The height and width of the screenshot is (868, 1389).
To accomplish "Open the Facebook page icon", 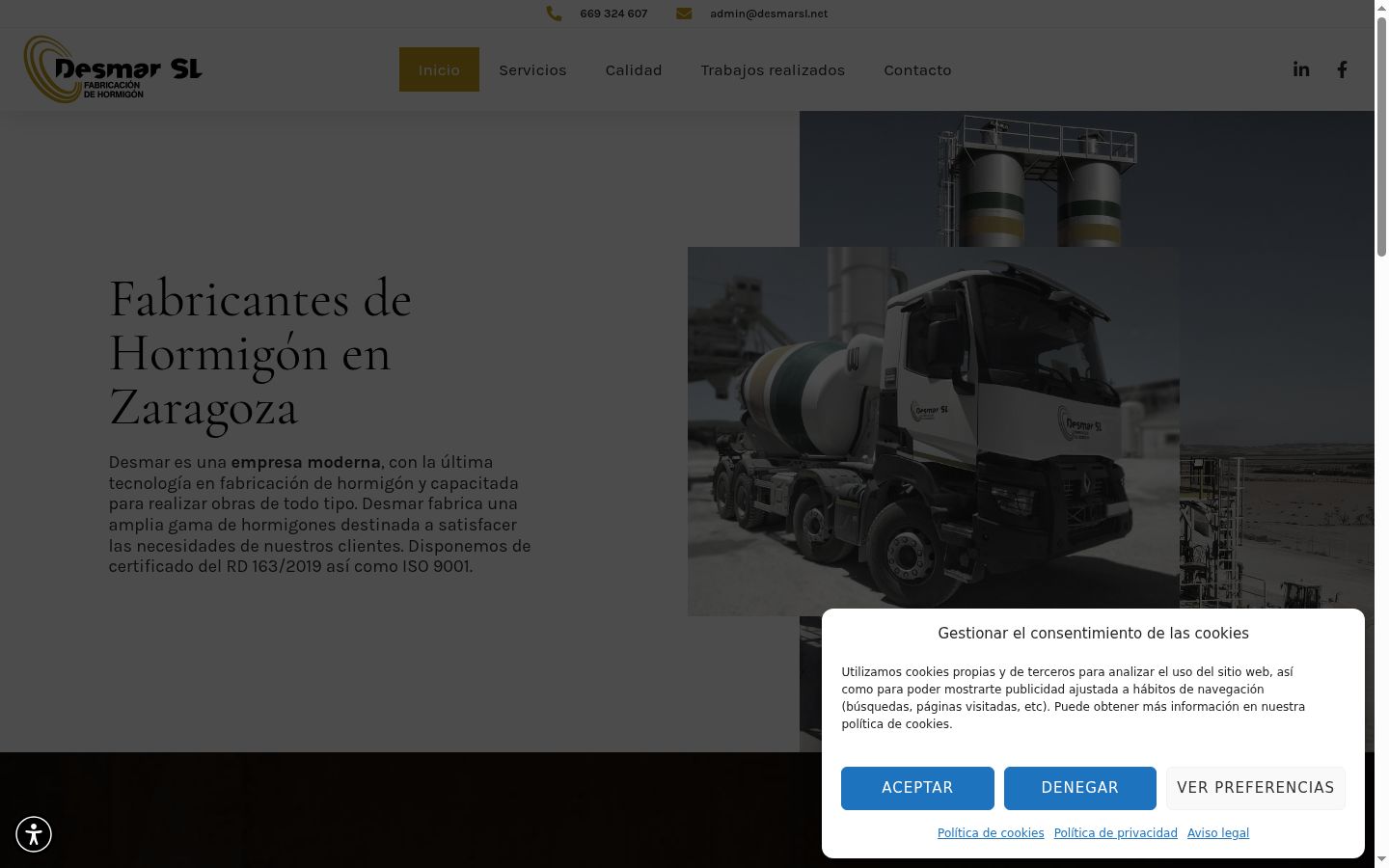I will click(x=1342, y=69).
